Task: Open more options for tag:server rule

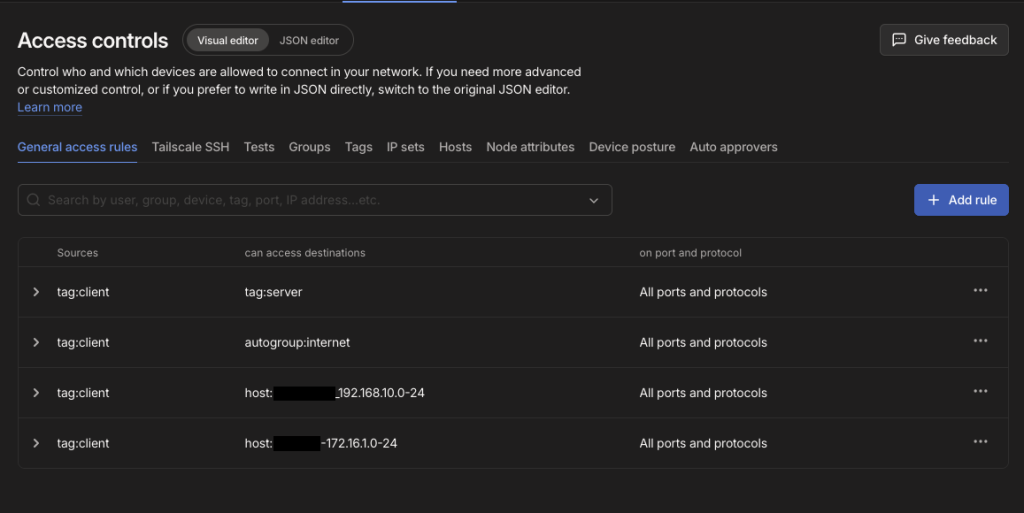Action: [980, 290]
